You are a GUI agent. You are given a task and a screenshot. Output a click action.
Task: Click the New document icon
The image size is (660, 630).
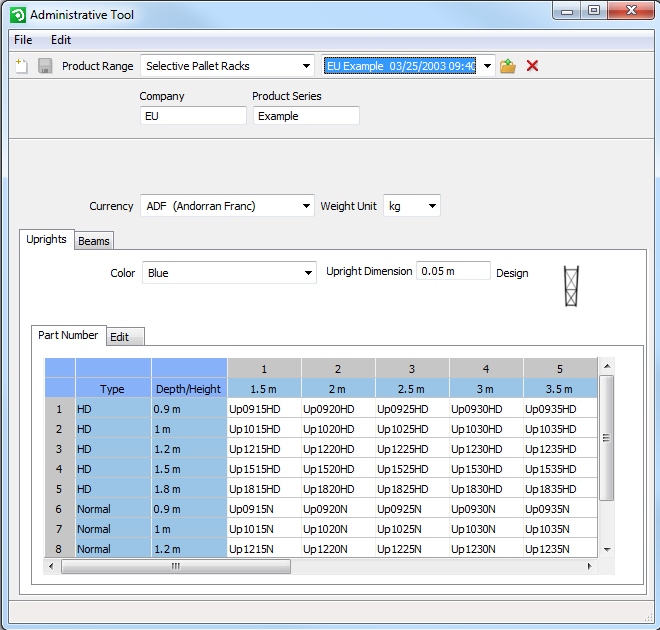(x=21, y=66)
